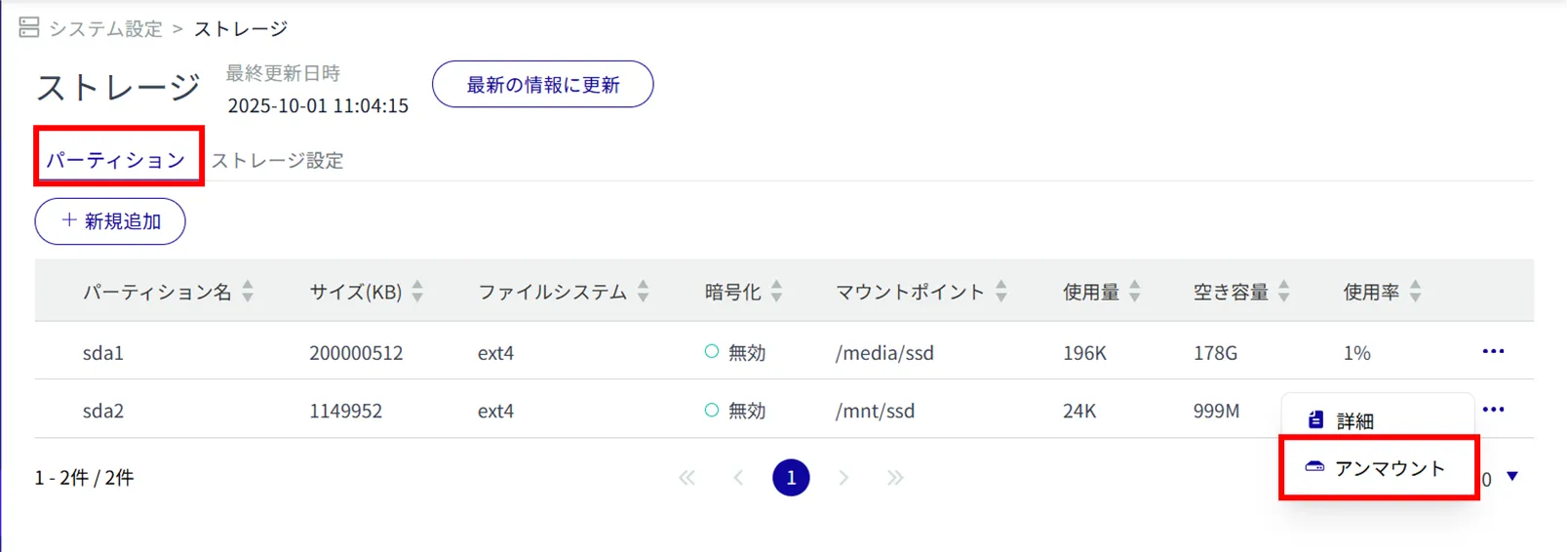Expand the page size dropdown arrow
The height and width of the screenshot is (553, 1568).
click(x=1512, y=477)
